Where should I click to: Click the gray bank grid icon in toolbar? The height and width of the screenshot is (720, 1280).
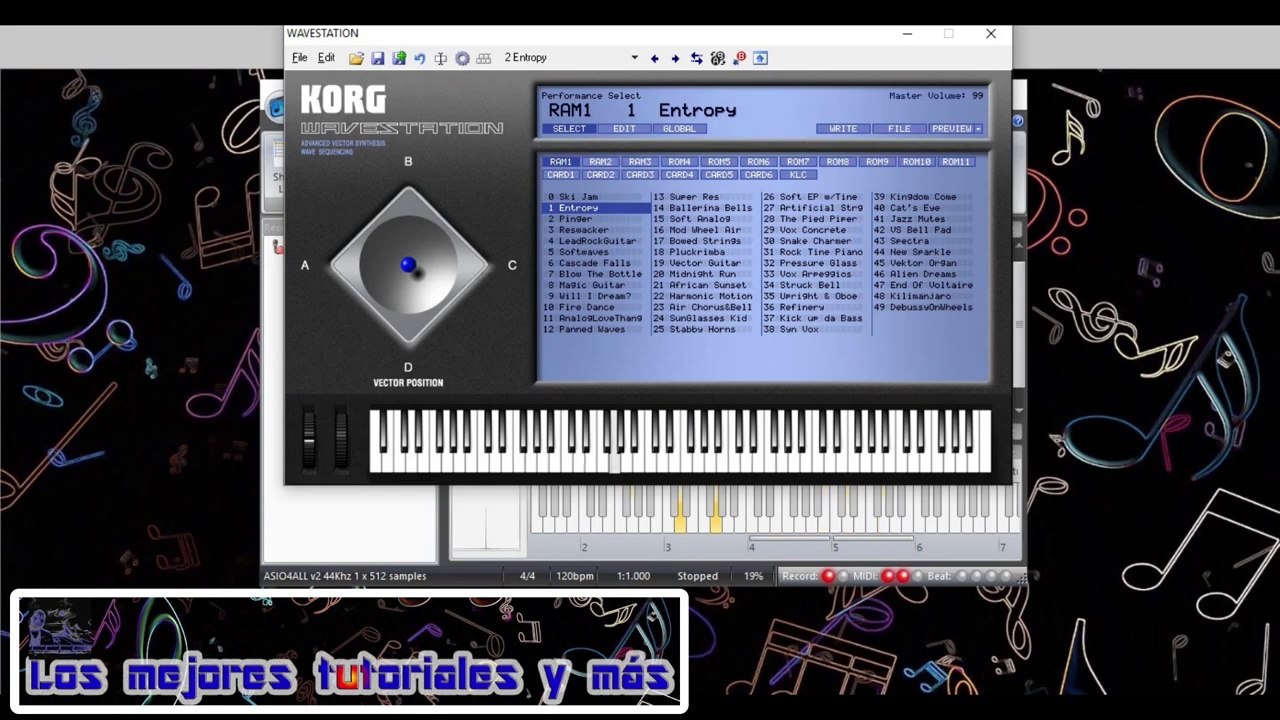point(484,59)
